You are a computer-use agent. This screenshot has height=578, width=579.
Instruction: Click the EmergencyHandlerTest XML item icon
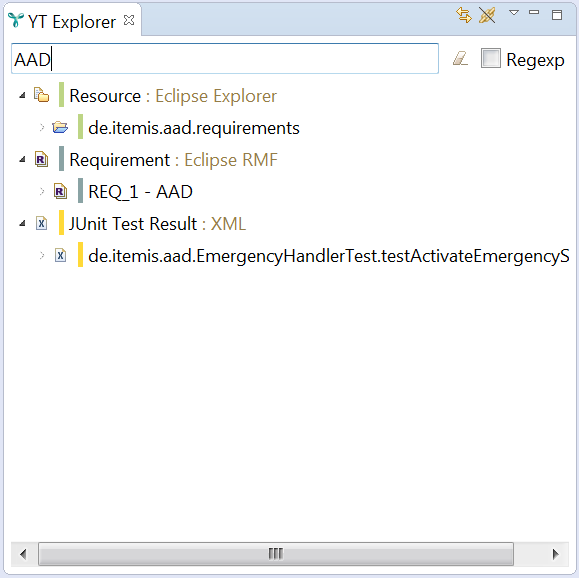[x=60, y=255]
